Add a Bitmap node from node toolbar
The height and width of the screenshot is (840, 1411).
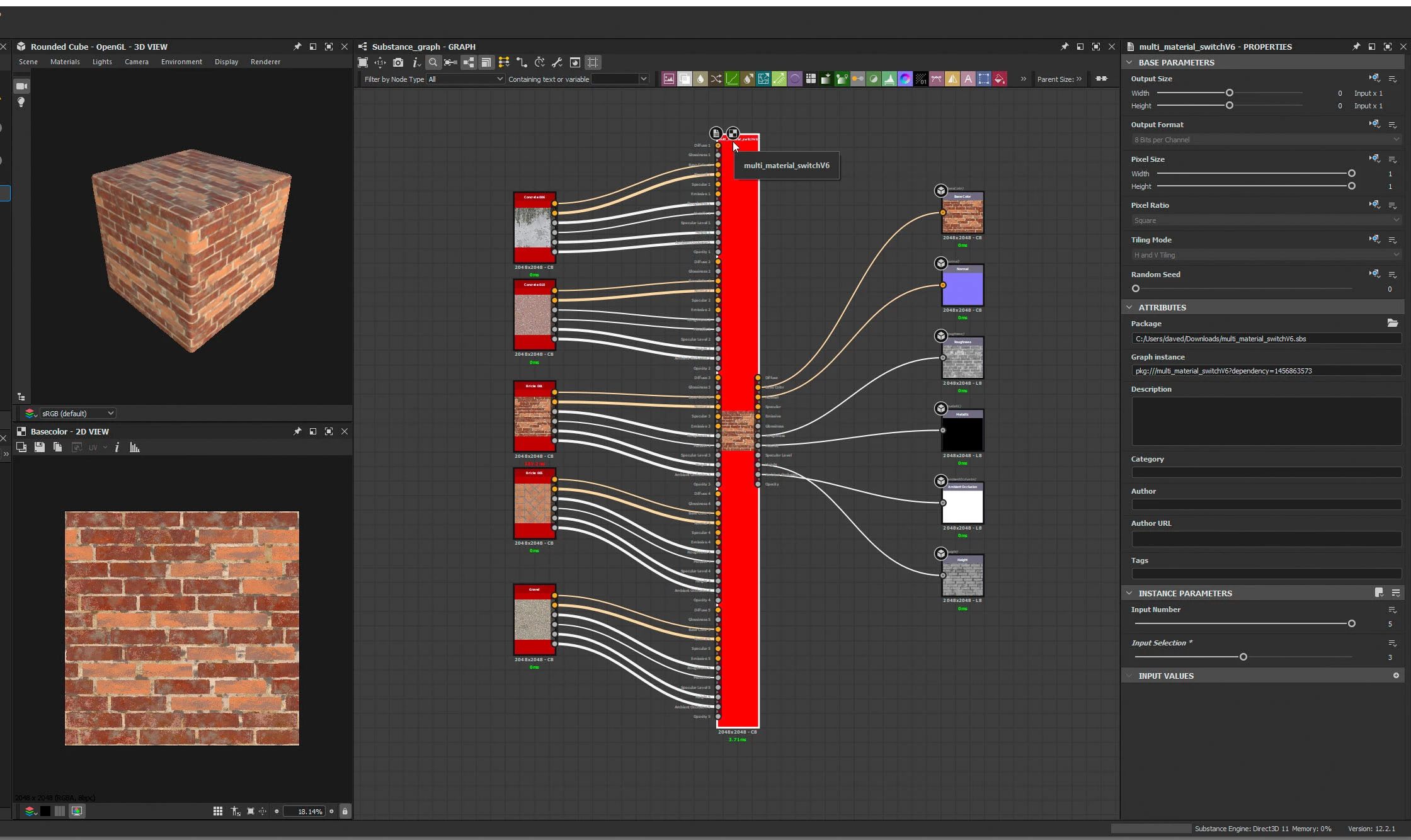pyautogui.click(x=668, y=79)
